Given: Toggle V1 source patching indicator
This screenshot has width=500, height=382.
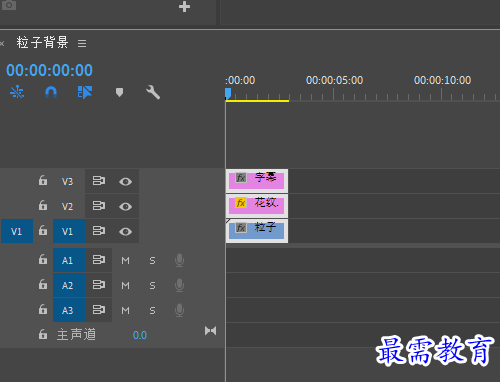Looking at the screenshot, I should coord(17,231).
